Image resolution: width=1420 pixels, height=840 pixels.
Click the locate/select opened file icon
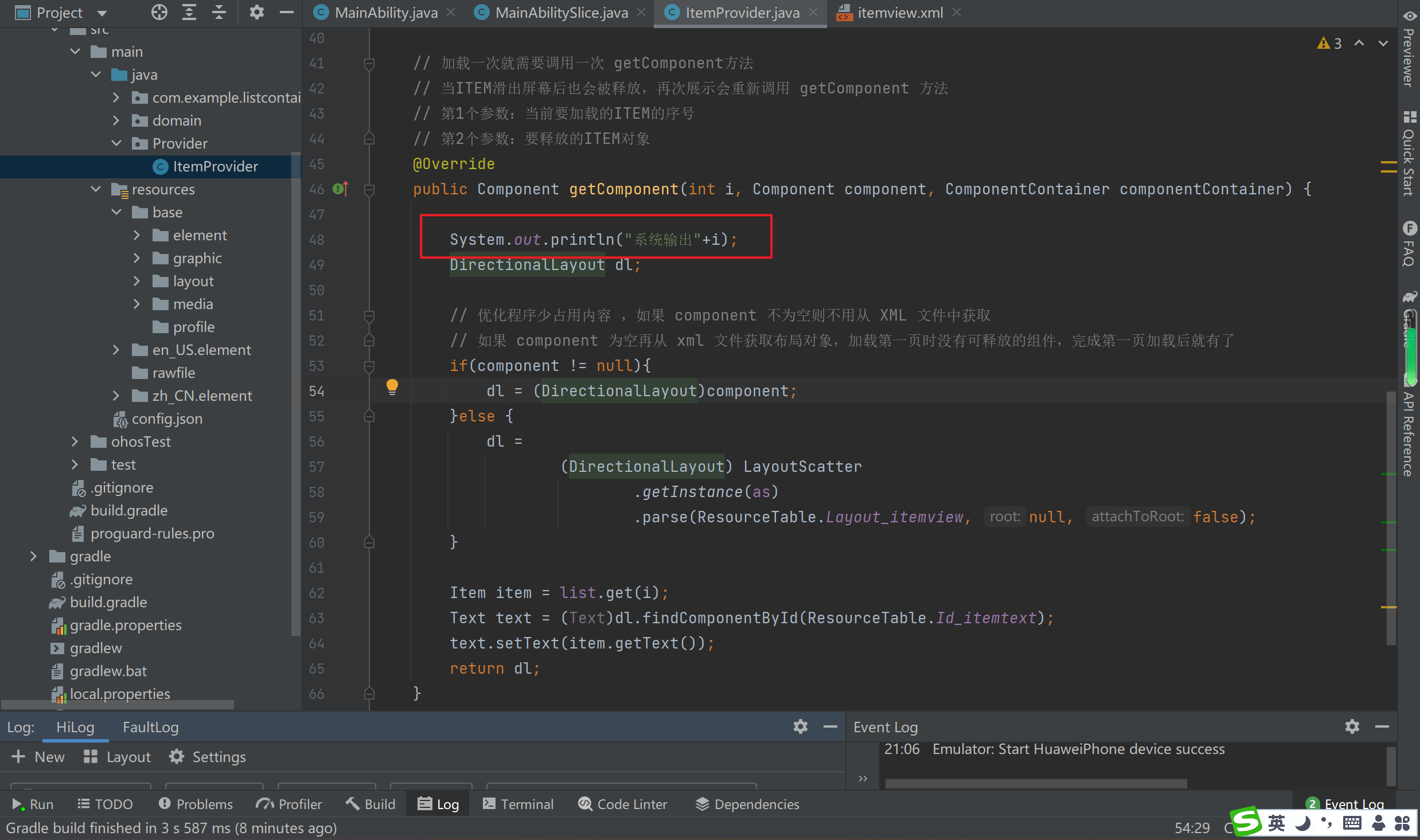coord(159,12)
